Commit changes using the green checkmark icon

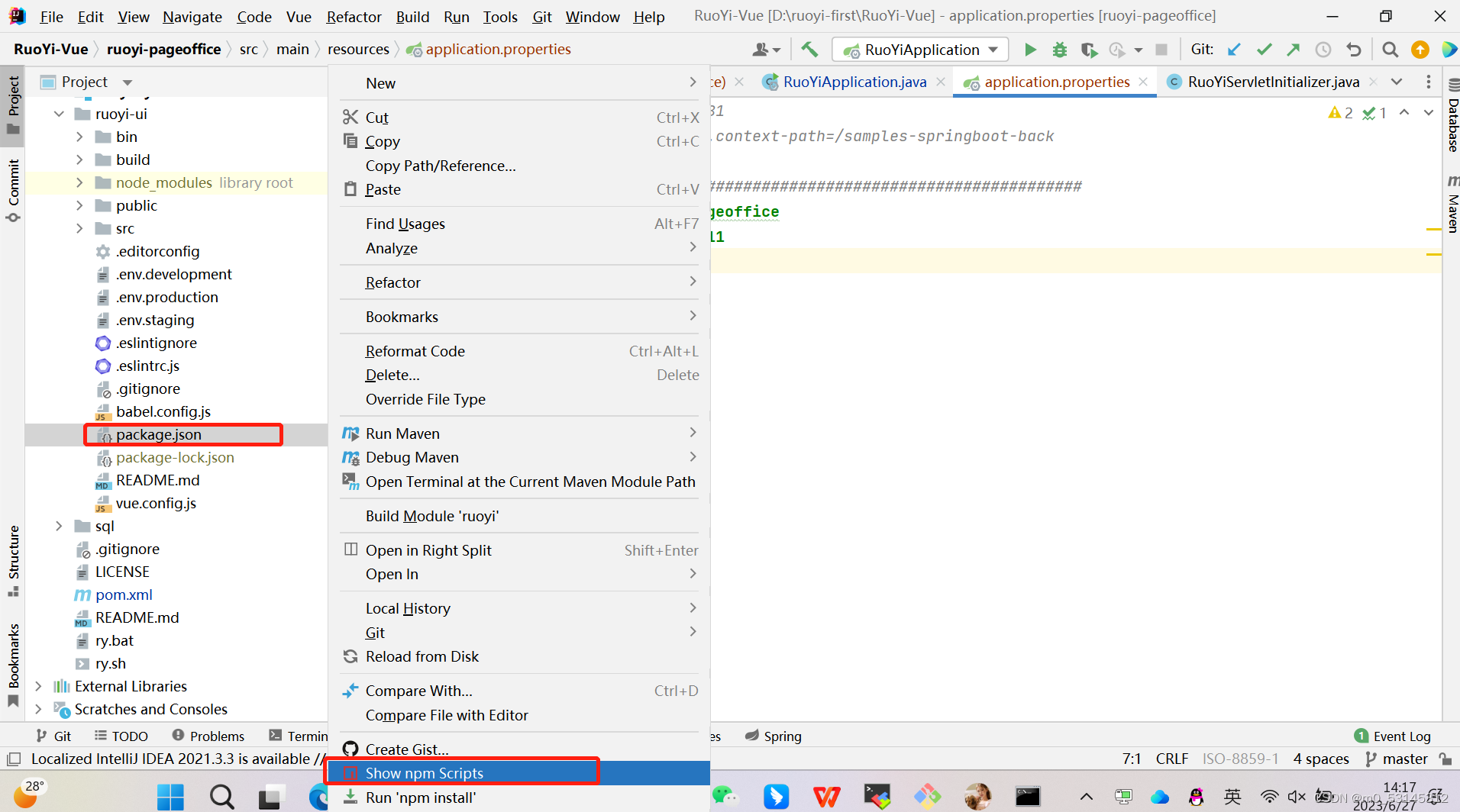tap(1265, 49)
